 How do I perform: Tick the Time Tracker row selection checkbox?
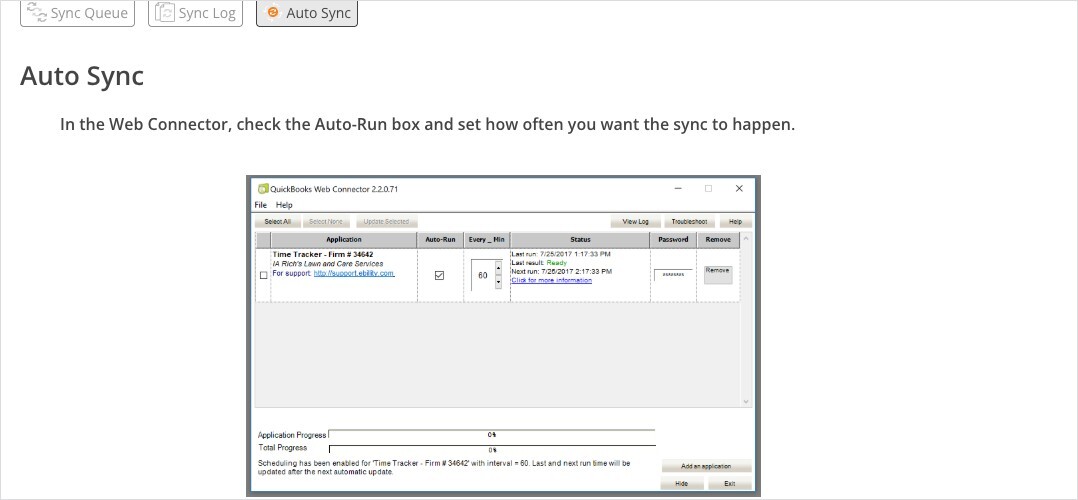click(x=263, y=275)
